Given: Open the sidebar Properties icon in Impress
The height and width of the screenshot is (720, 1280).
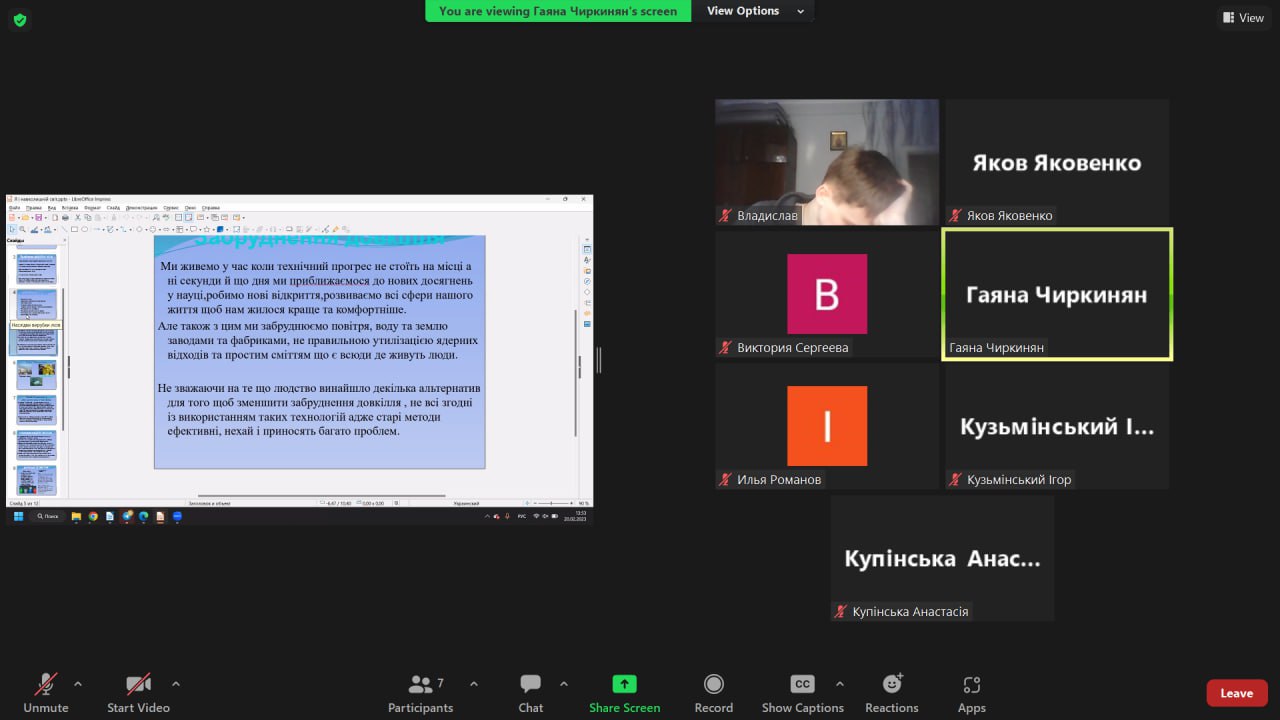Looking at the screenshot, I should [x=587, y=249].
